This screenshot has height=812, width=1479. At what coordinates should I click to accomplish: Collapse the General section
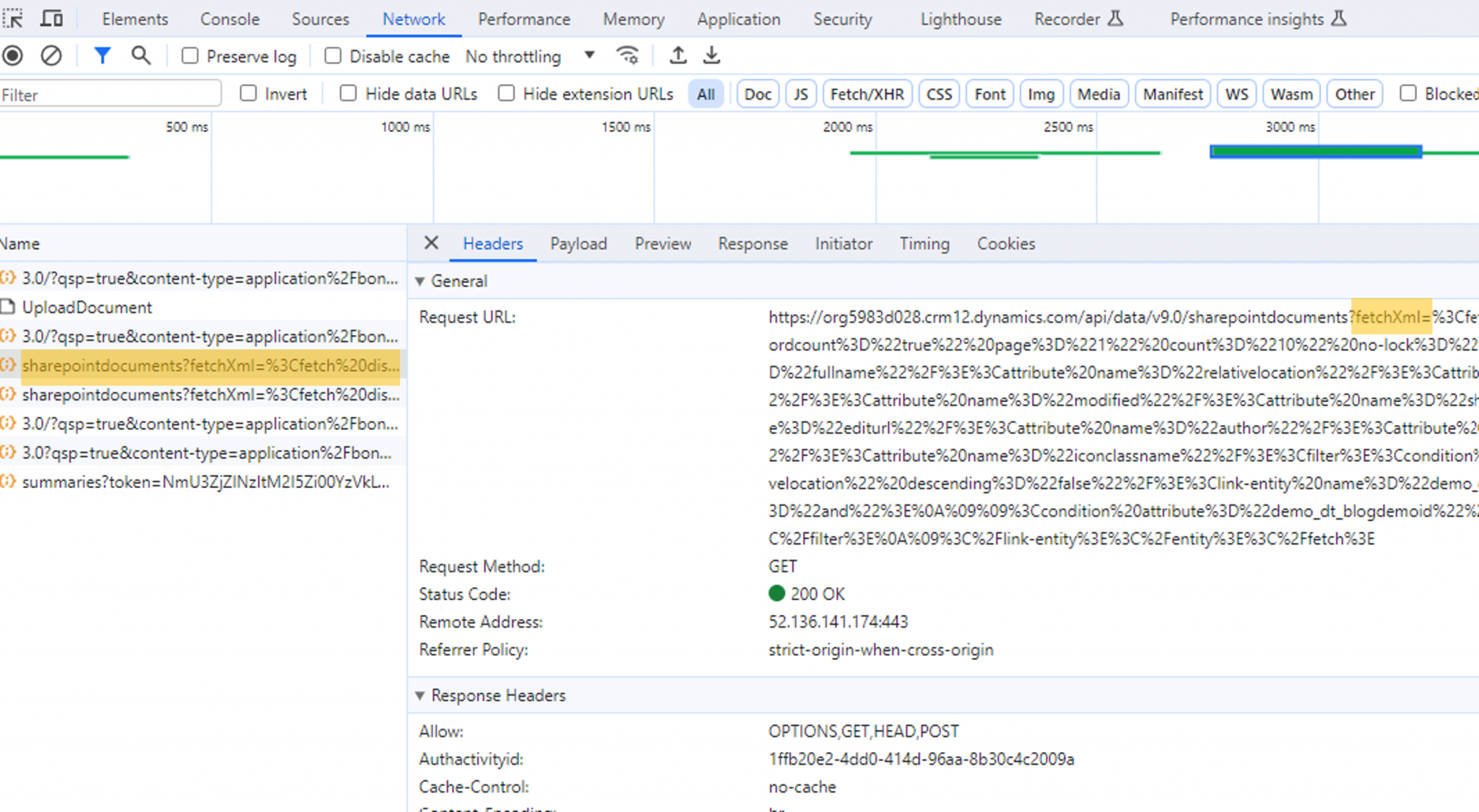tap(420, 281)
